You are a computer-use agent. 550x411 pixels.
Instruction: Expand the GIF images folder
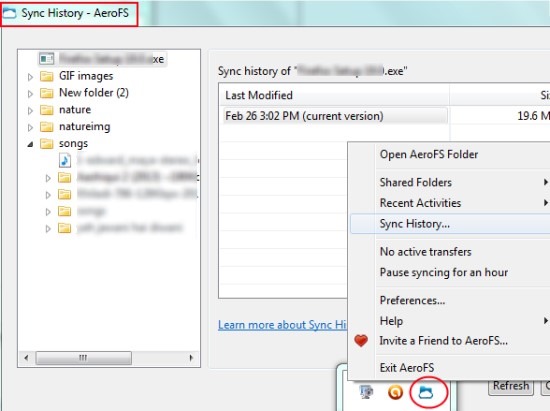pos(31,77)
